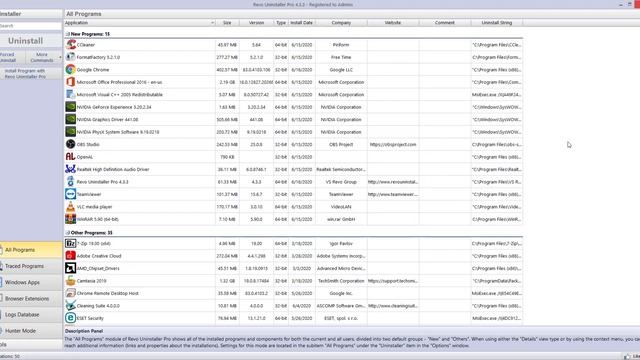Click the 402.57 MB size cell
This screenshot has width=640, height=360.
[227, 70]
